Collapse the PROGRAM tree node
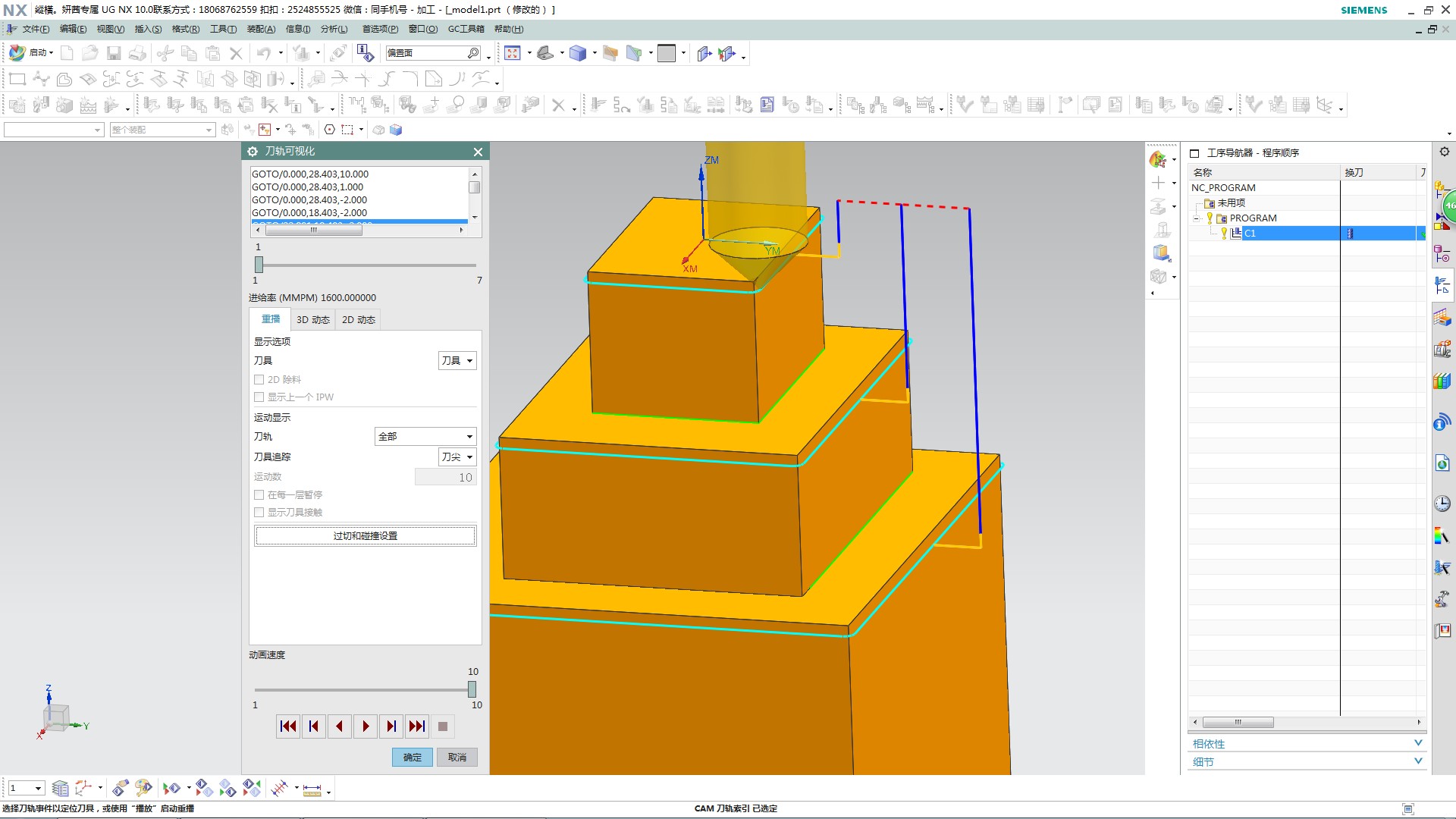The height and width of the screenshot is (819, 1456). click(x=1197, y=218)
